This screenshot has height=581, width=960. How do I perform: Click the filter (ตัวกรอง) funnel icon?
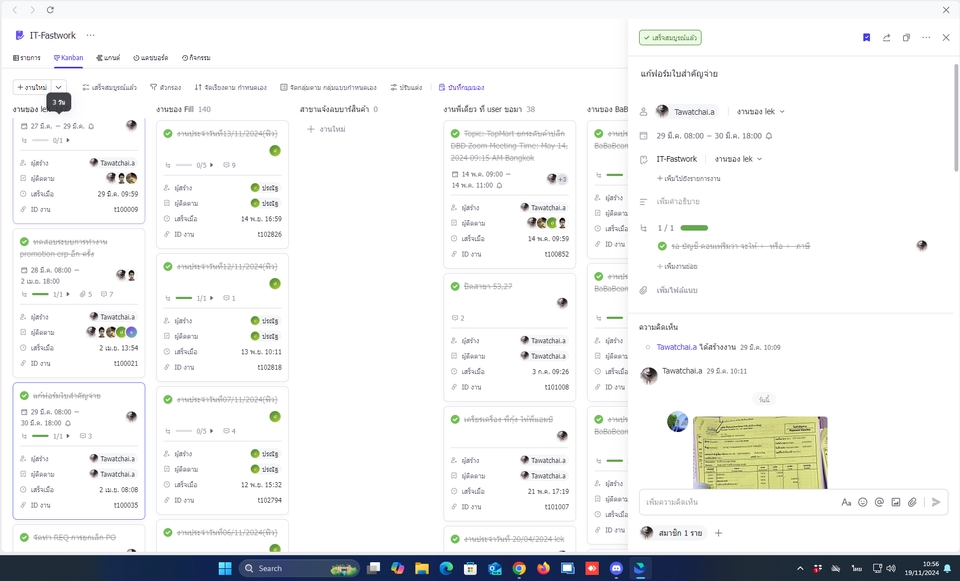coord(154,88)
